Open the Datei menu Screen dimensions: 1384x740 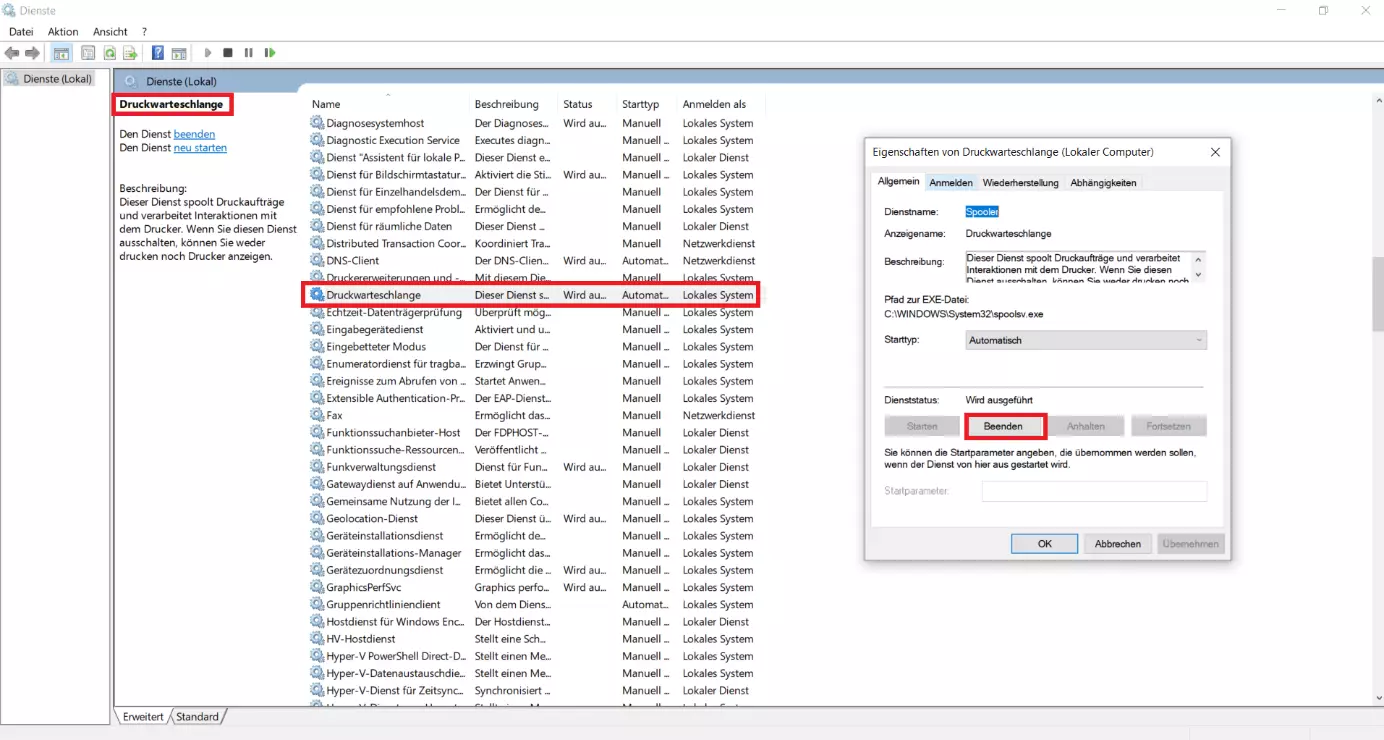21,32
